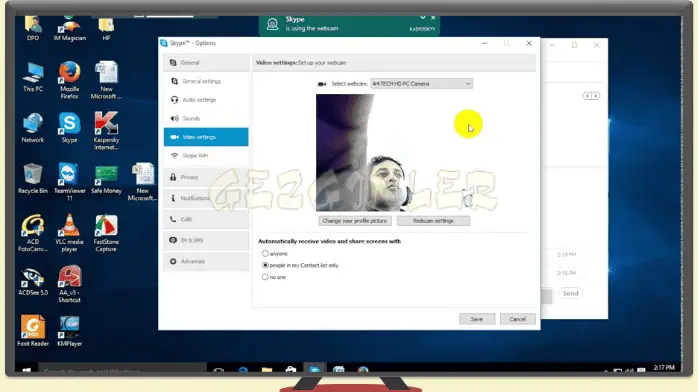Image resolution: width=698 pixels, height=392 pixels.
Task: Click the ACDSee 5.0 desktop icon
Action: (33, 281)
